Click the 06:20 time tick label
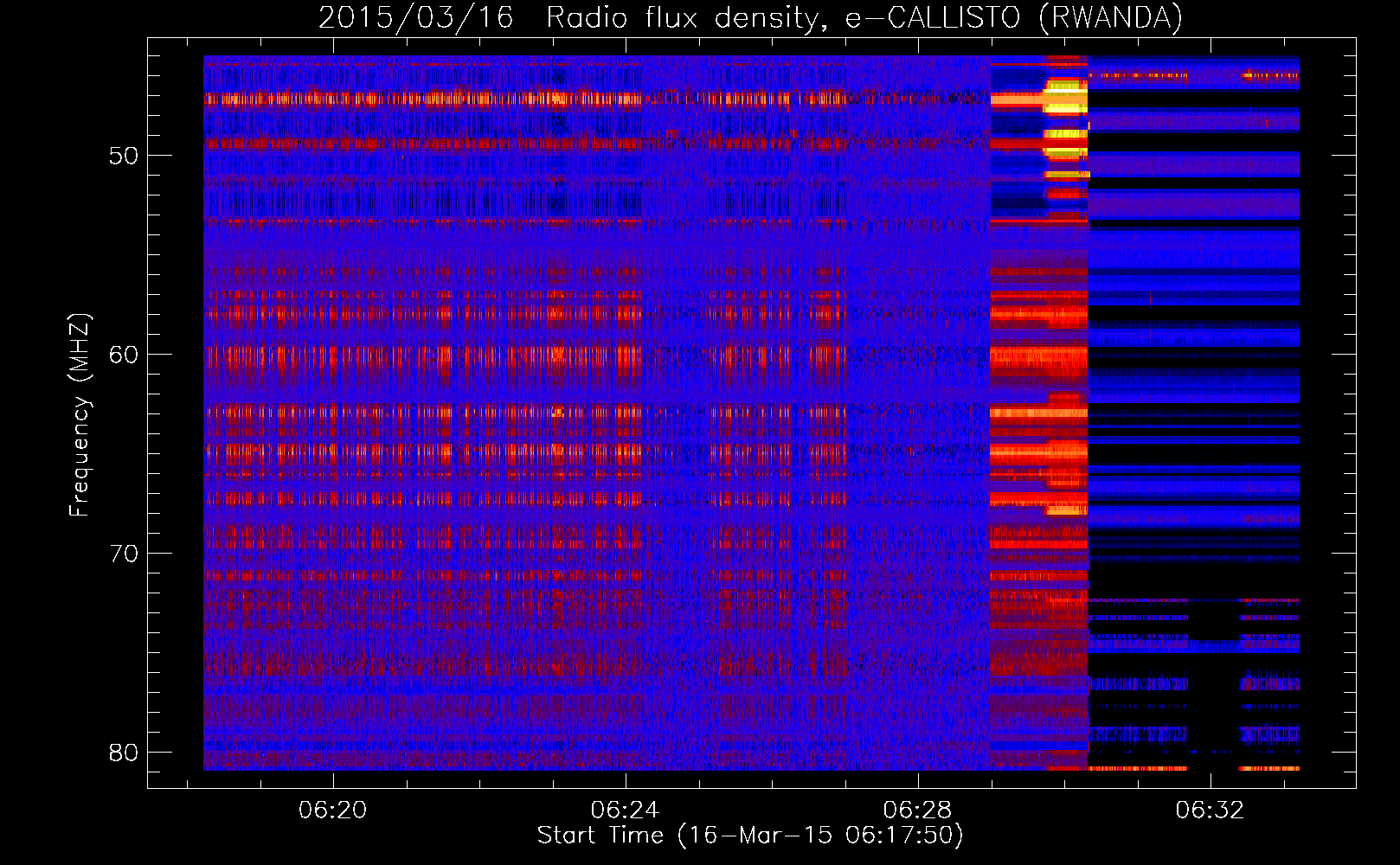Screen dimensions: 1400x865 [333, 810]
